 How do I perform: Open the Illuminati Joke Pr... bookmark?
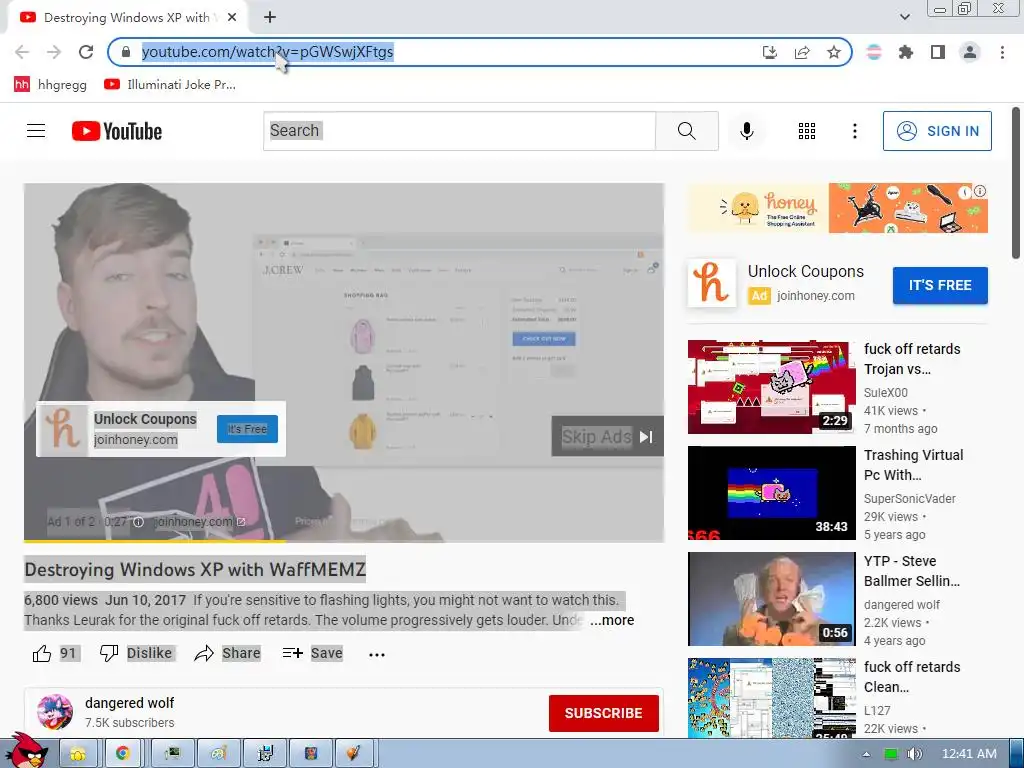click(170, 84)
